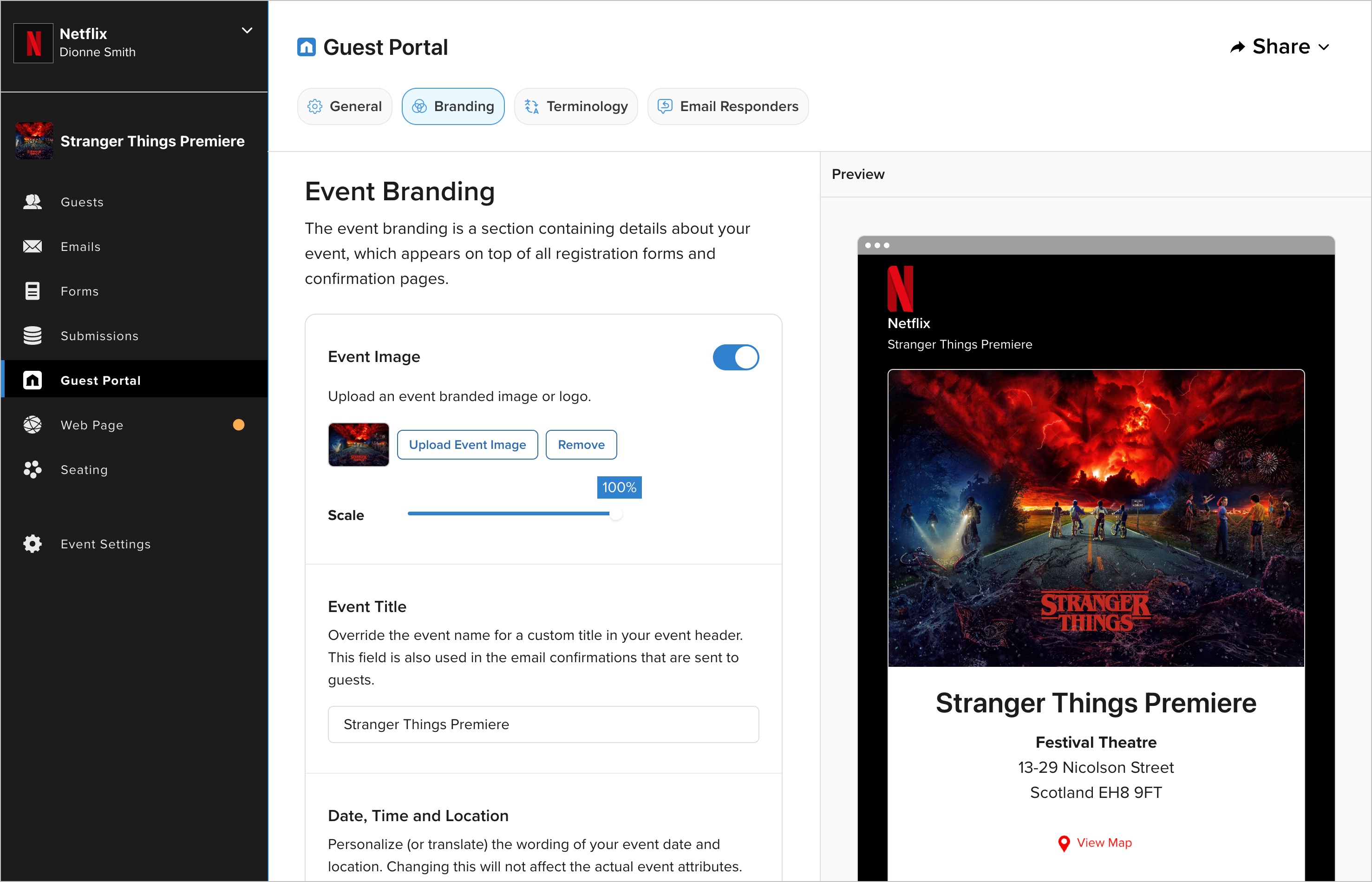Click the View Map link in preview
The width and height of the screenshot is (1372, 882).
point(1104,843)
